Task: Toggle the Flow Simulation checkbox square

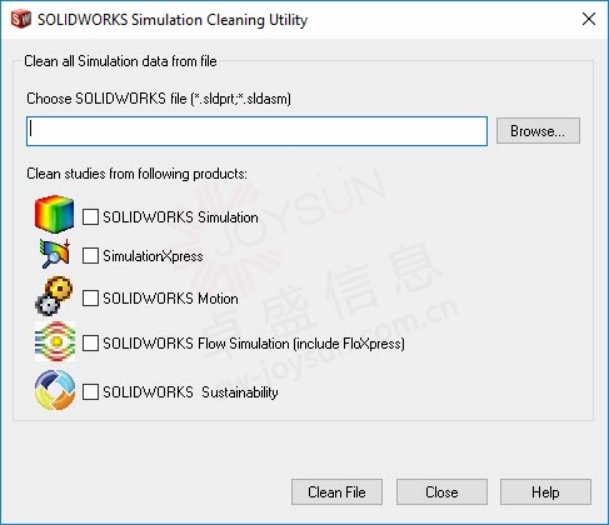Action: click(90, 343)
